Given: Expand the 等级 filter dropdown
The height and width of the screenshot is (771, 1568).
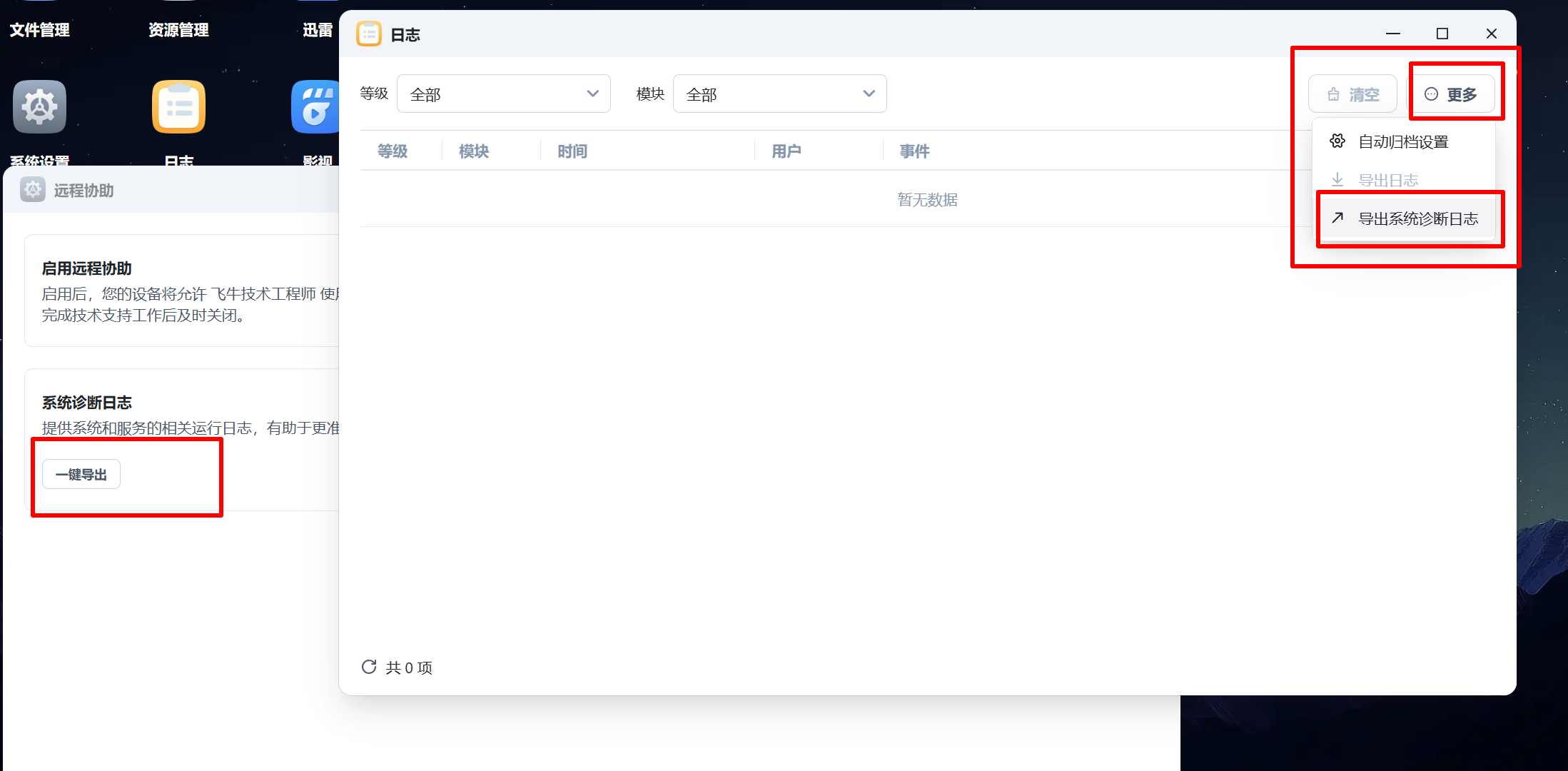Looking at the screenshot, I should pyautogui.click(x=504, y=94).
